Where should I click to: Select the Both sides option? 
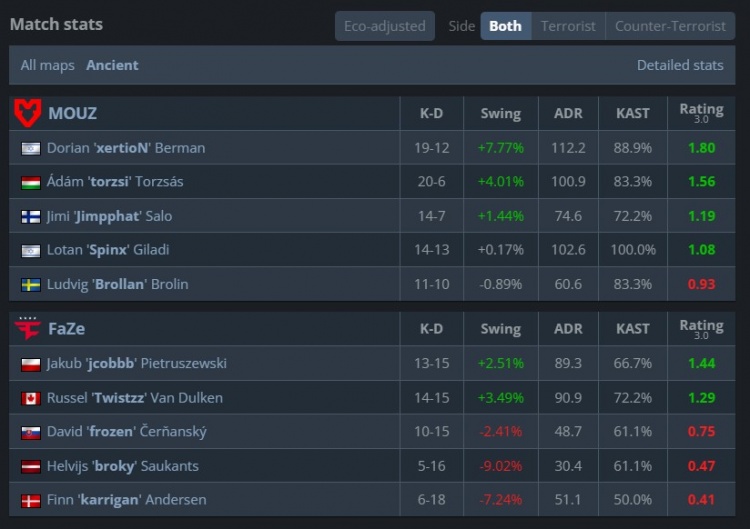click(x=505, y=26)
